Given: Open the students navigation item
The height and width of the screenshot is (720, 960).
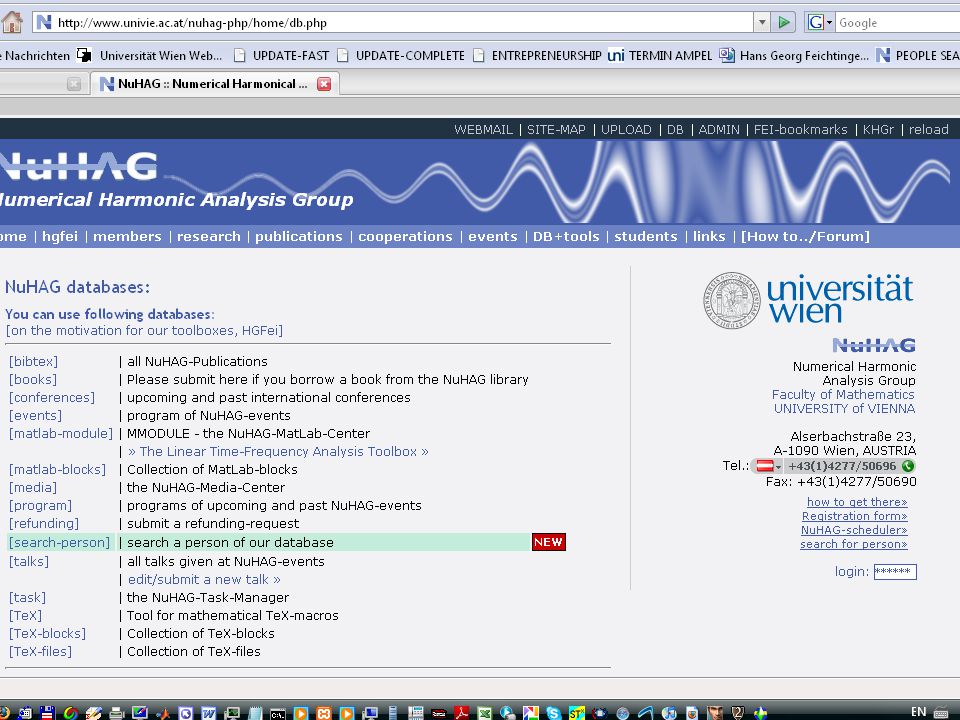Looking at the screenshot, I should click(646, 236).
